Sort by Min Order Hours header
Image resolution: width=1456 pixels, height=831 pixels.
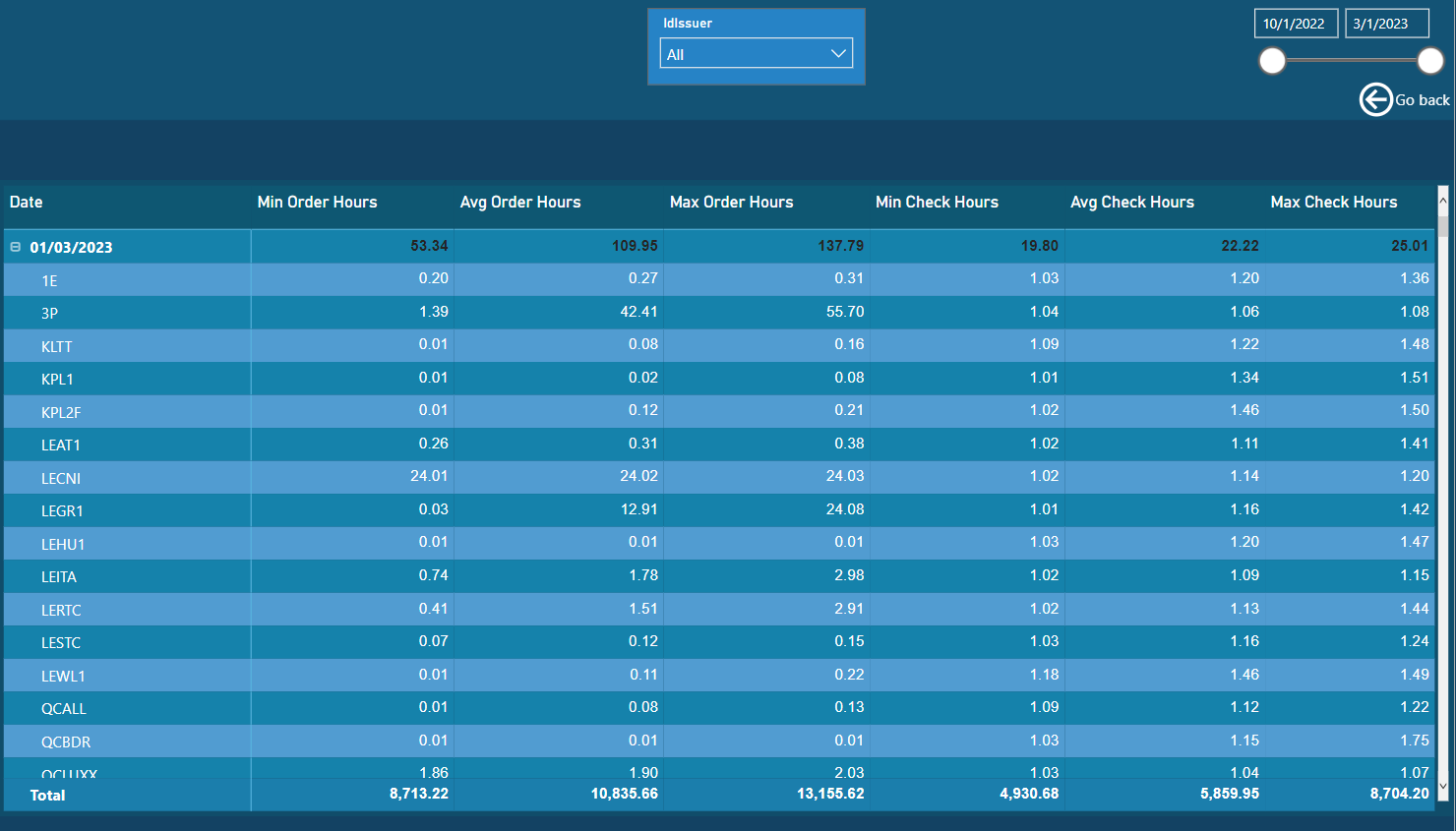317,203
